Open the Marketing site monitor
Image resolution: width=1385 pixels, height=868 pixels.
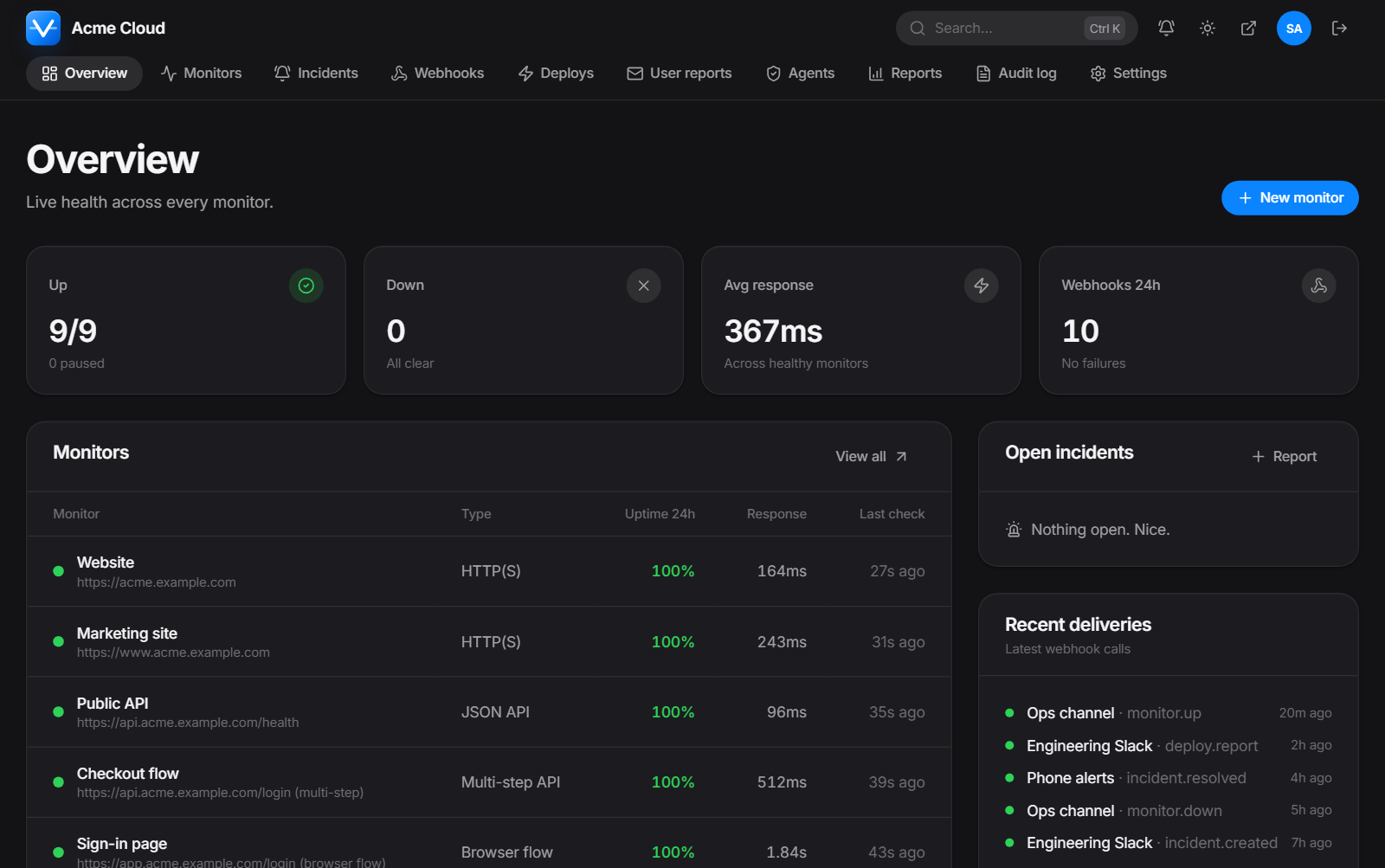pyautogui.click(x=489, y=642)
